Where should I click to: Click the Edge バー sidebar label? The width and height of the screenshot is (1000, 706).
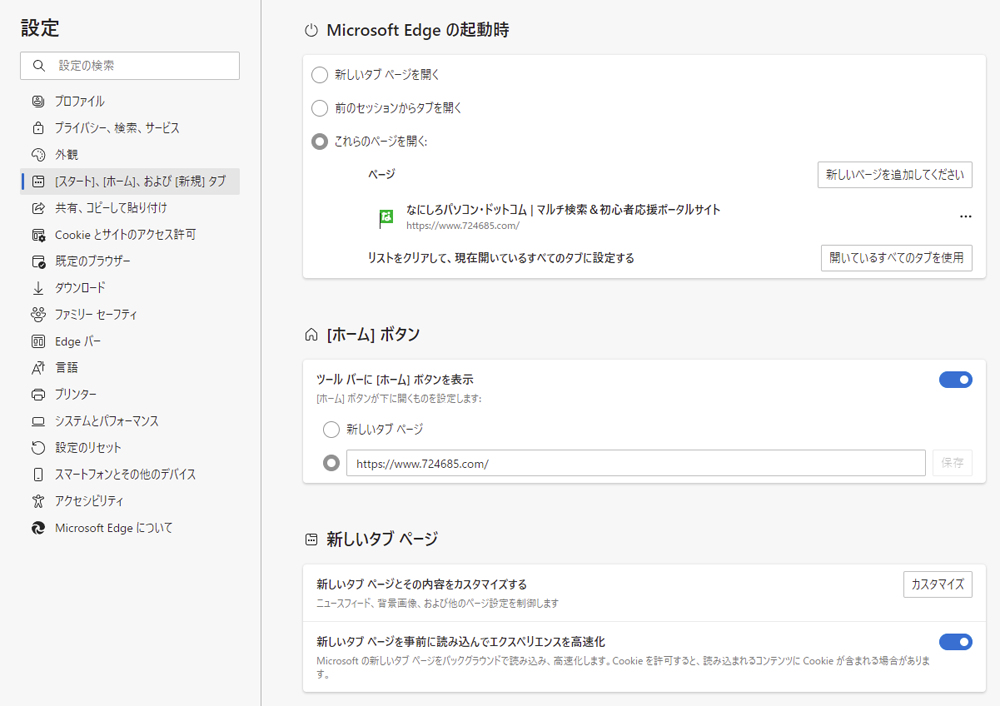(78, 341)
